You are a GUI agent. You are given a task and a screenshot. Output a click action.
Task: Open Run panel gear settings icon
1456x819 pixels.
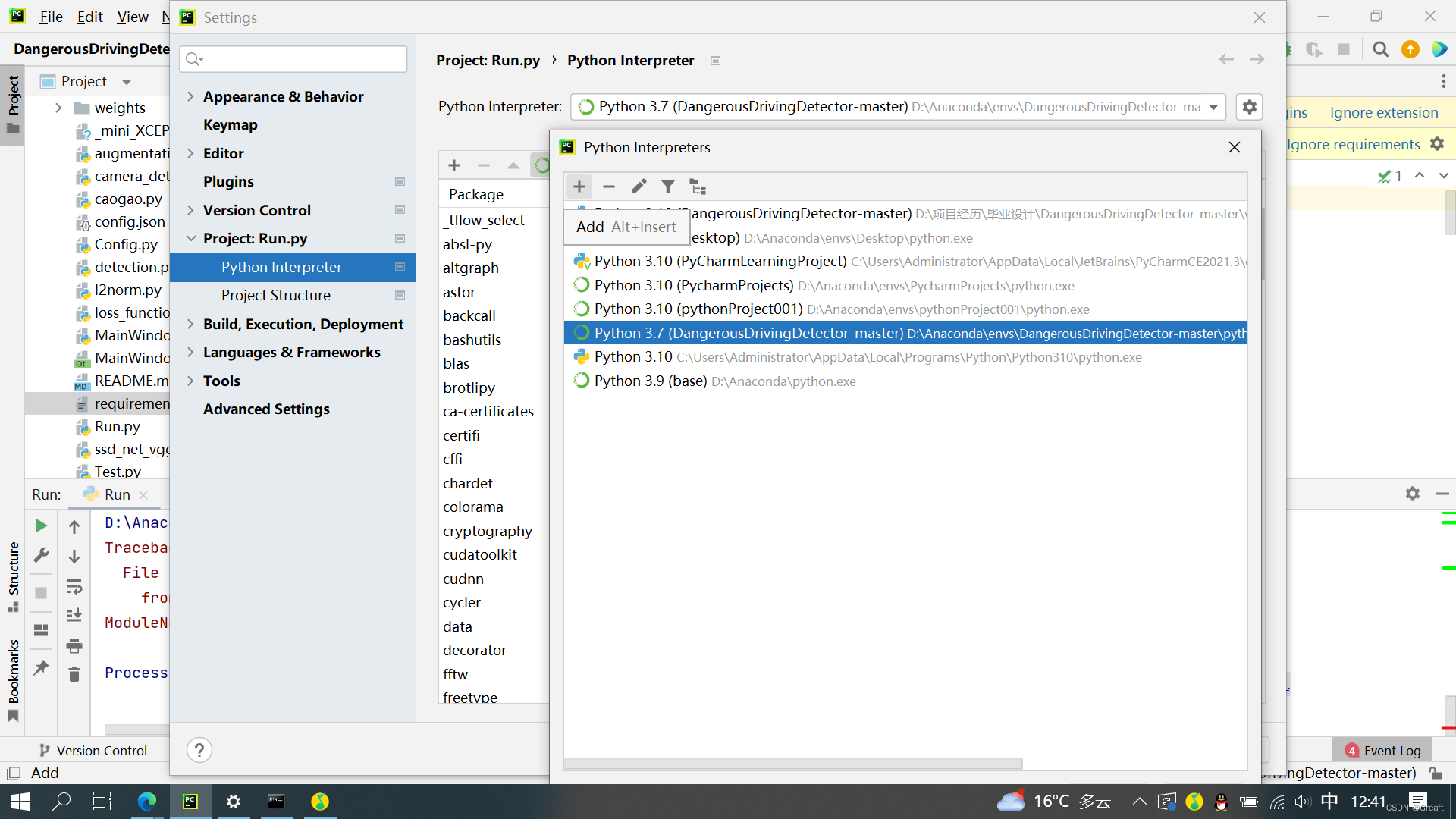click(1413, 494)
